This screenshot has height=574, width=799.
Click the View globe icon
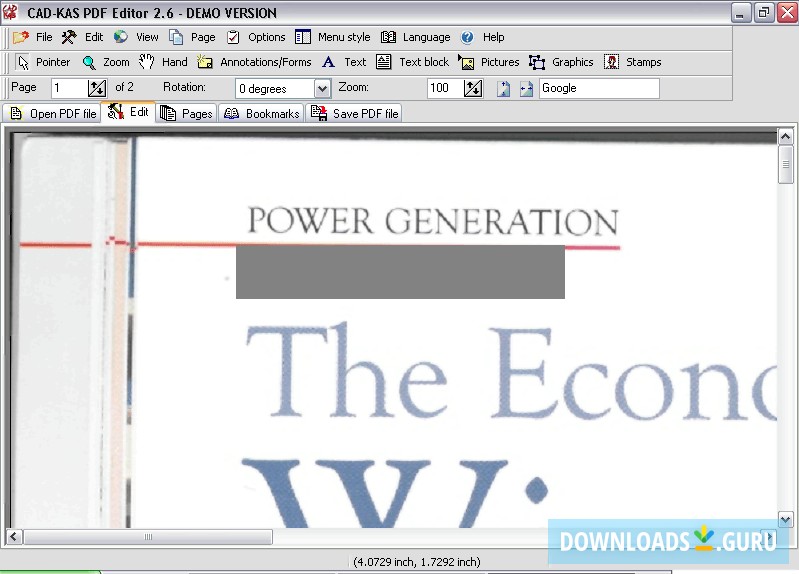coord(121,37)
